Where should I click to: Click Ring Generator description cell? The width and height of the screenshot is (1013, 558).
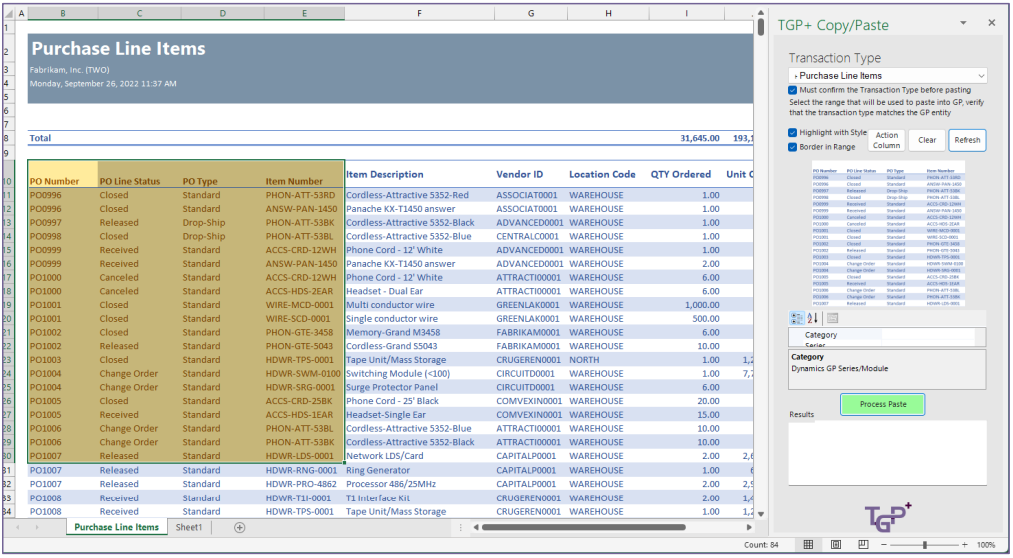[x=419, y=470]
